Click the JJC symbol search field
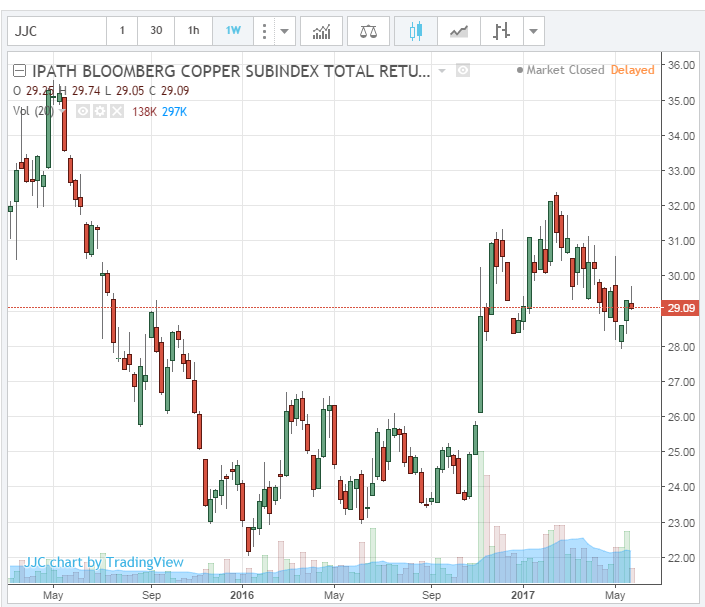This screenshot has height=607, width=705. (57, 31)
